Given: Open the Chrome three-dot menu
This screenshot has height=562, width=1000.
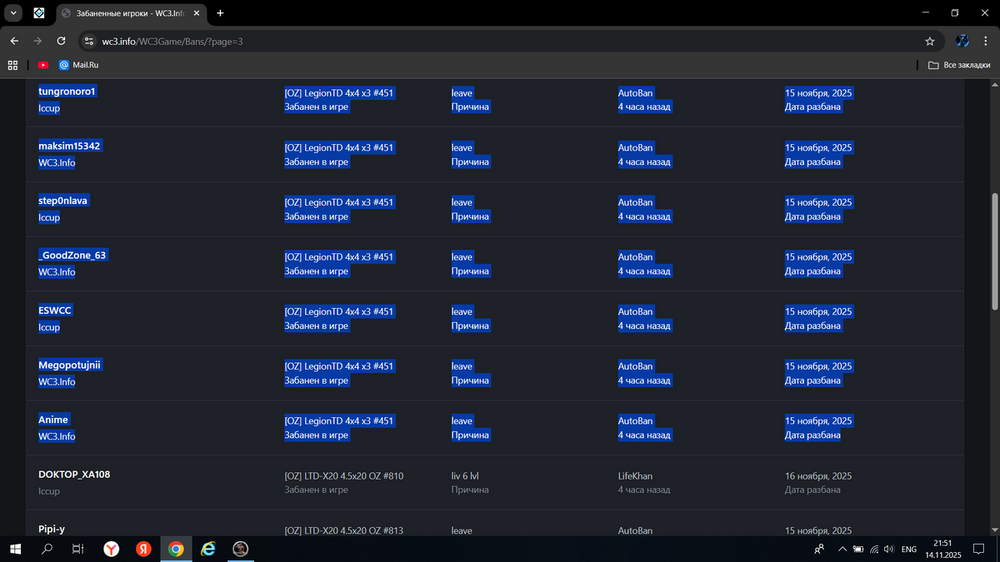Looking at the screenshot, I should 986,41.
